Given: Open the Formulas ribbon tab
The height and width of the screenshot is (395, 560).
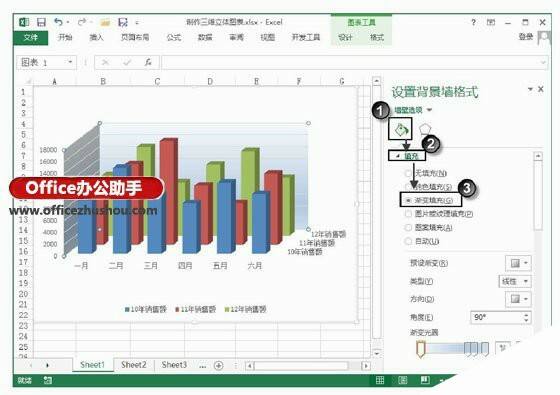Looking at the screenshot, I should [174, 37].
